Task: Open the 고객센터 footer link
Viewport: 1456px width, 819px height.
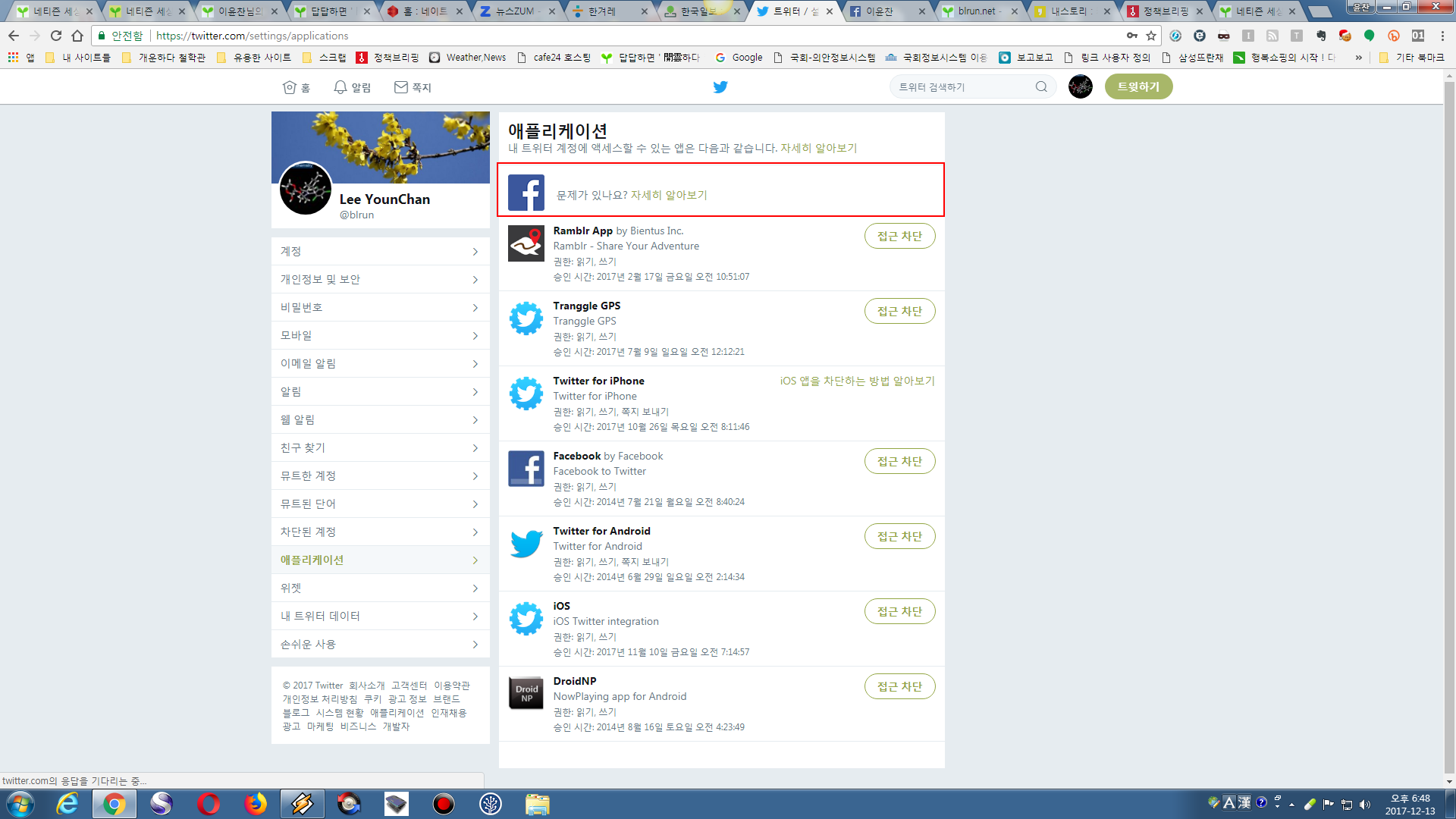Action: point(409,686)
